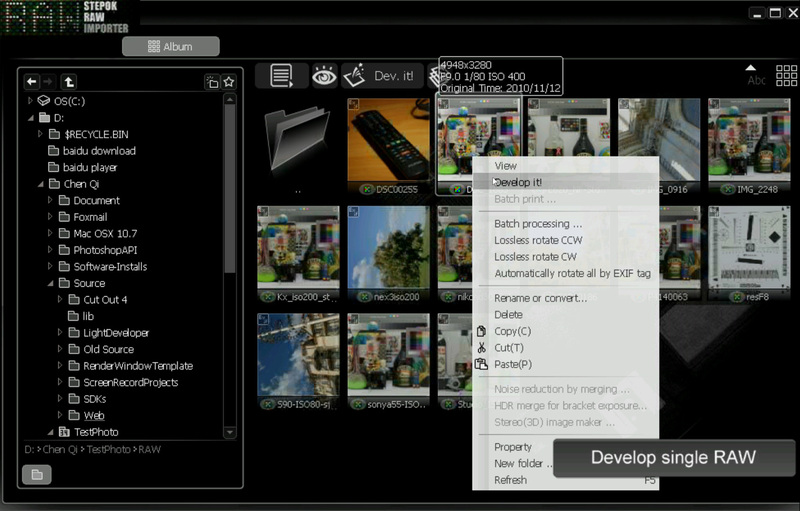Select the resF8 test chart thumbnail
Viewport: 800px width, 511px height.
coord(749,248)
